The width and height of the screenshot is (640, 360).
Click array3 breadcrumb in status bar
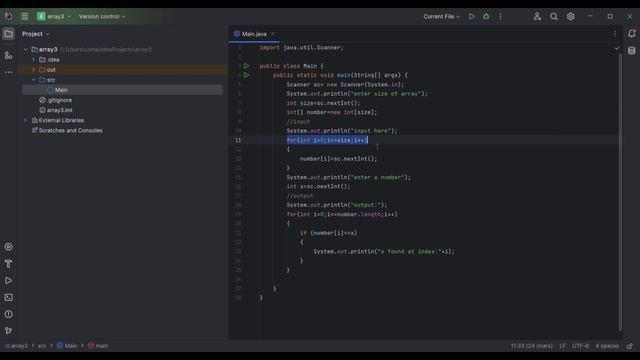(17, 346)
